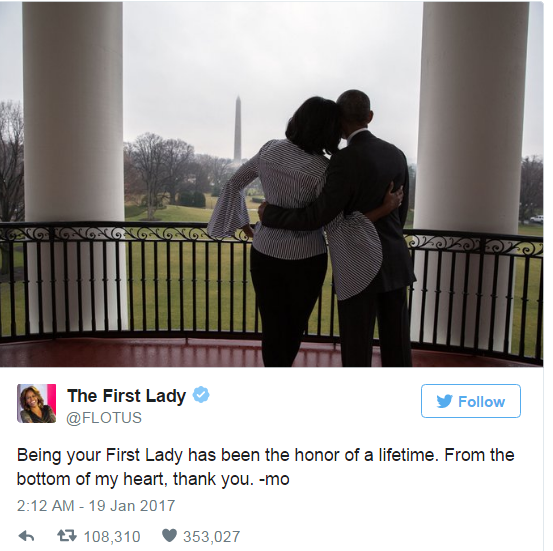The height and width of the screenshot is (551, 553).
Task: Retweet using the retweet arrows icon
Action: click(x=67, y=536)
